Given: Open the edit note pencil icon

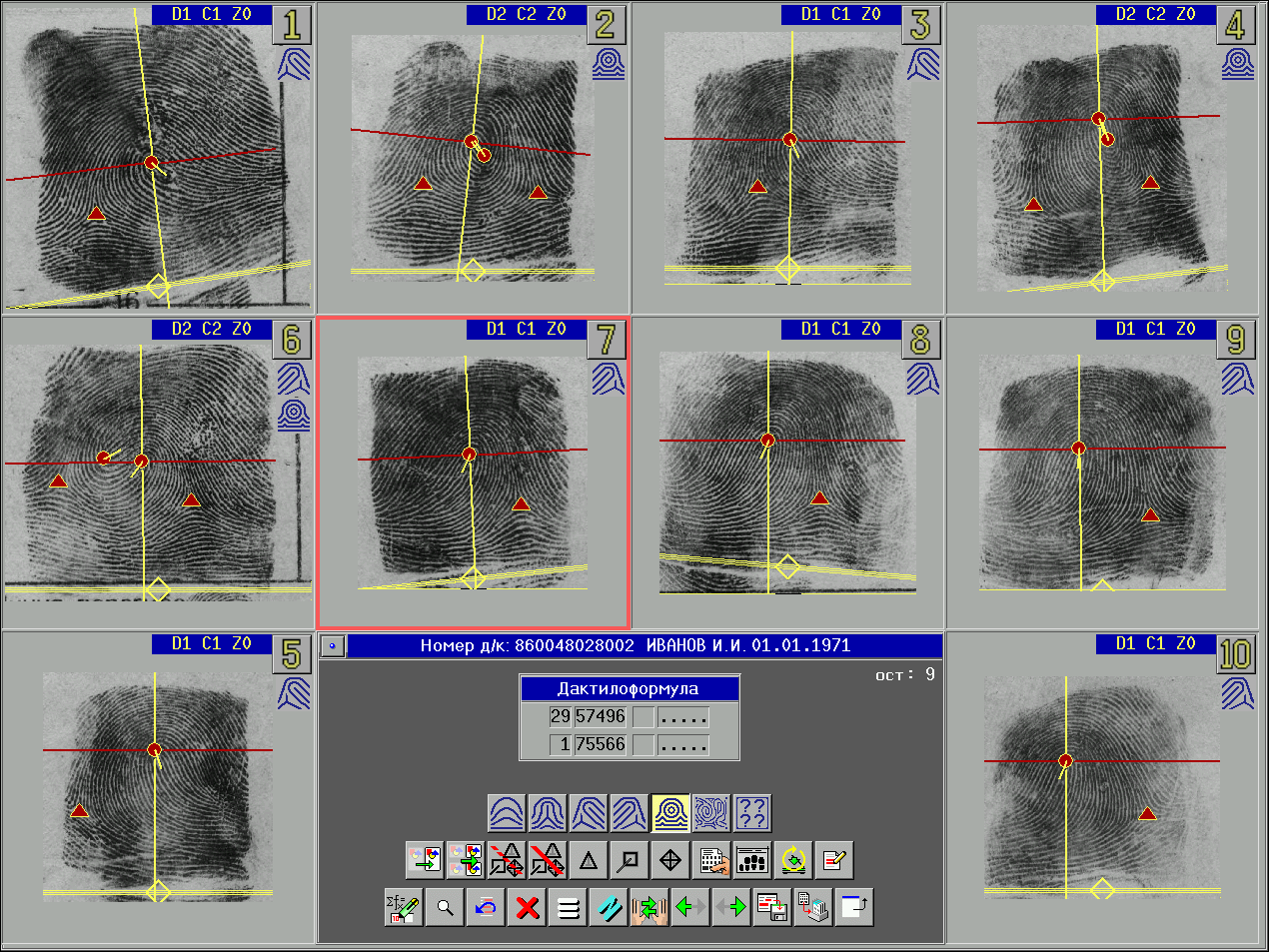Looking at the screenshot, I should coord(834,859).
